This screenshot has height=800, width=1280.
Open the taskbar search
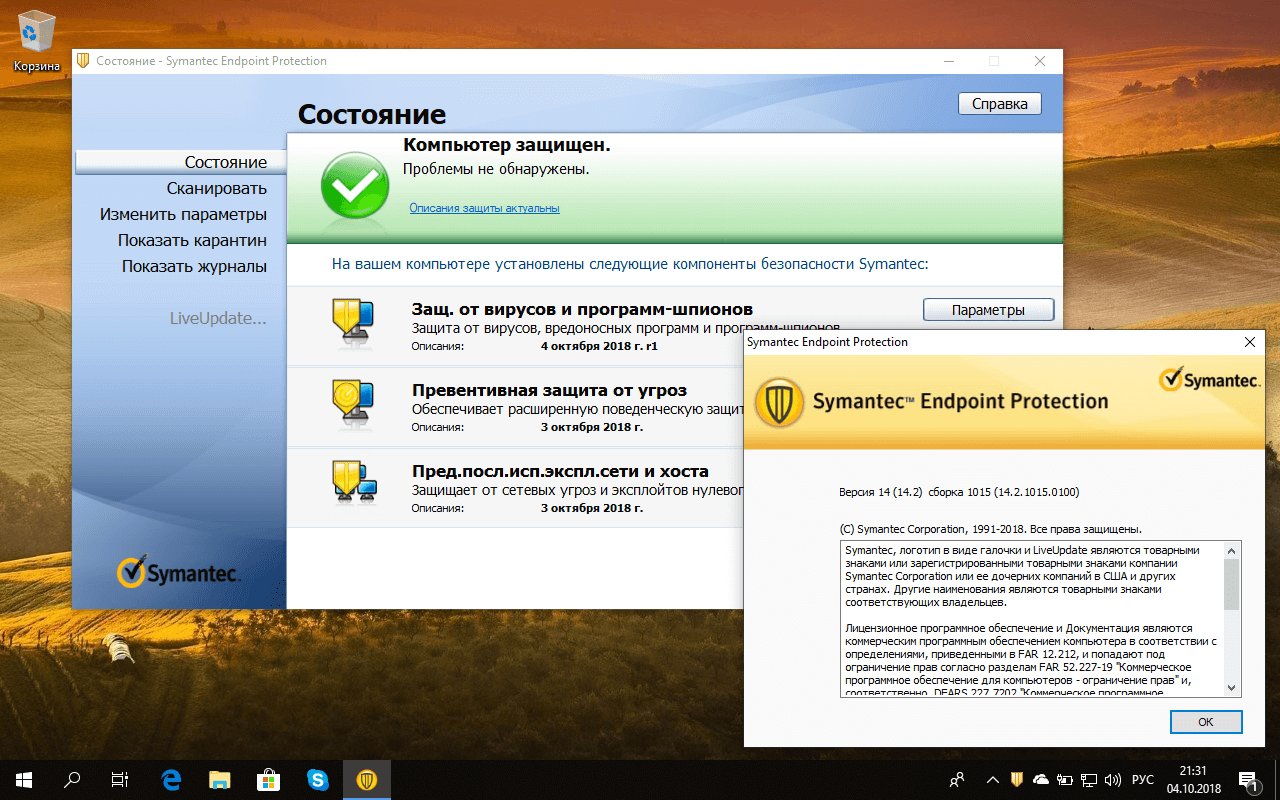click(72, 779)
